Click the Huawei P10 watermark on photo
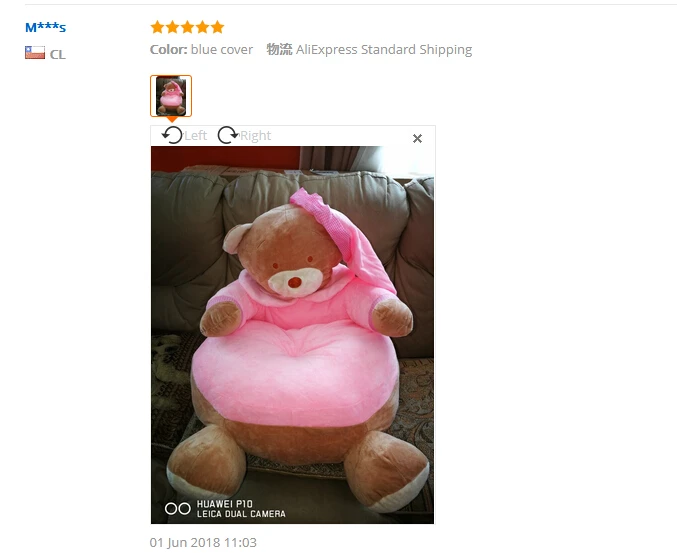 click(225, 509)
